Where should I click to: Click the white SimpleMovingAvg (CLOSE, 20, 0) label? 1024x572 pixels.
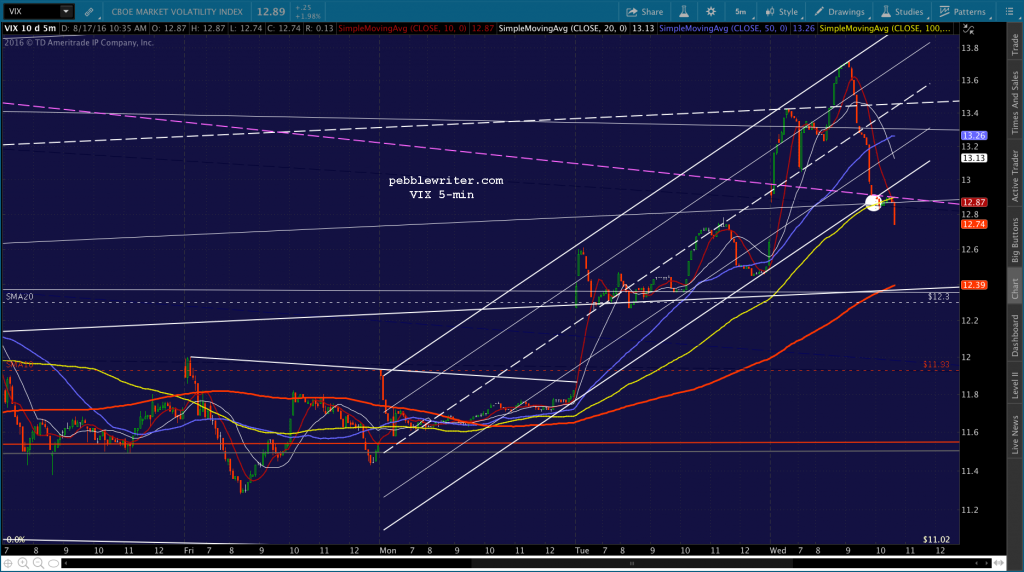coord(562,29)
